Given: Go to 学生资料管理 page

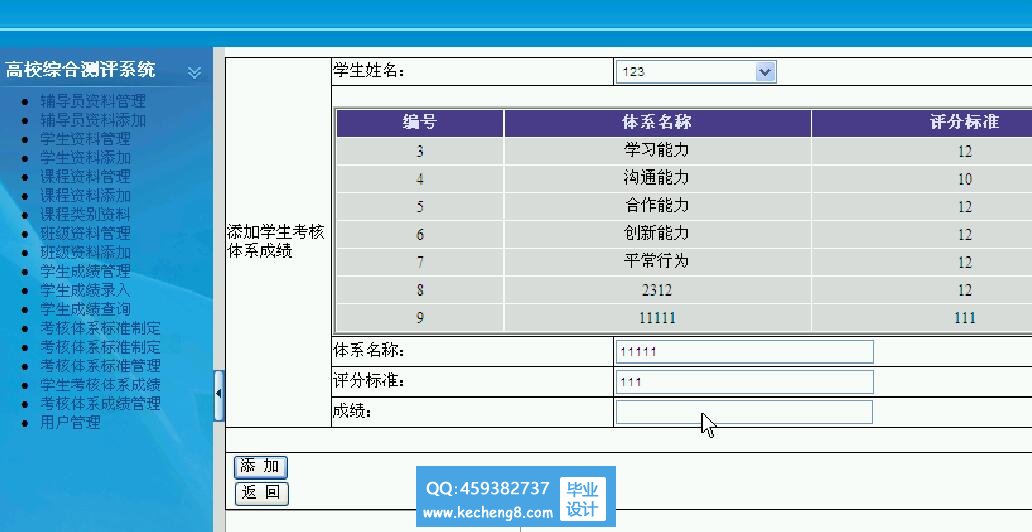Looking at the screenshot, I should click(x=86, y=139).
